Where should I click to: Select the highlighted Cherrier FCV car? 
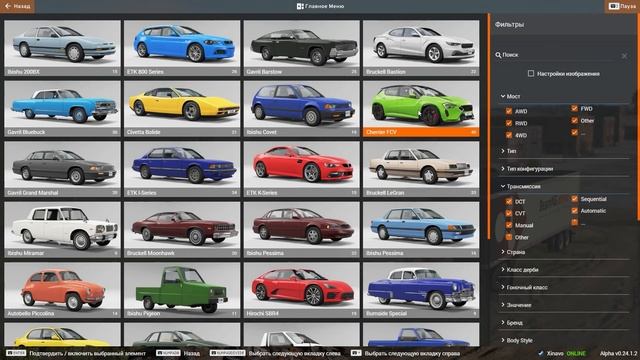pyautogui.click(x=421, y=109)
